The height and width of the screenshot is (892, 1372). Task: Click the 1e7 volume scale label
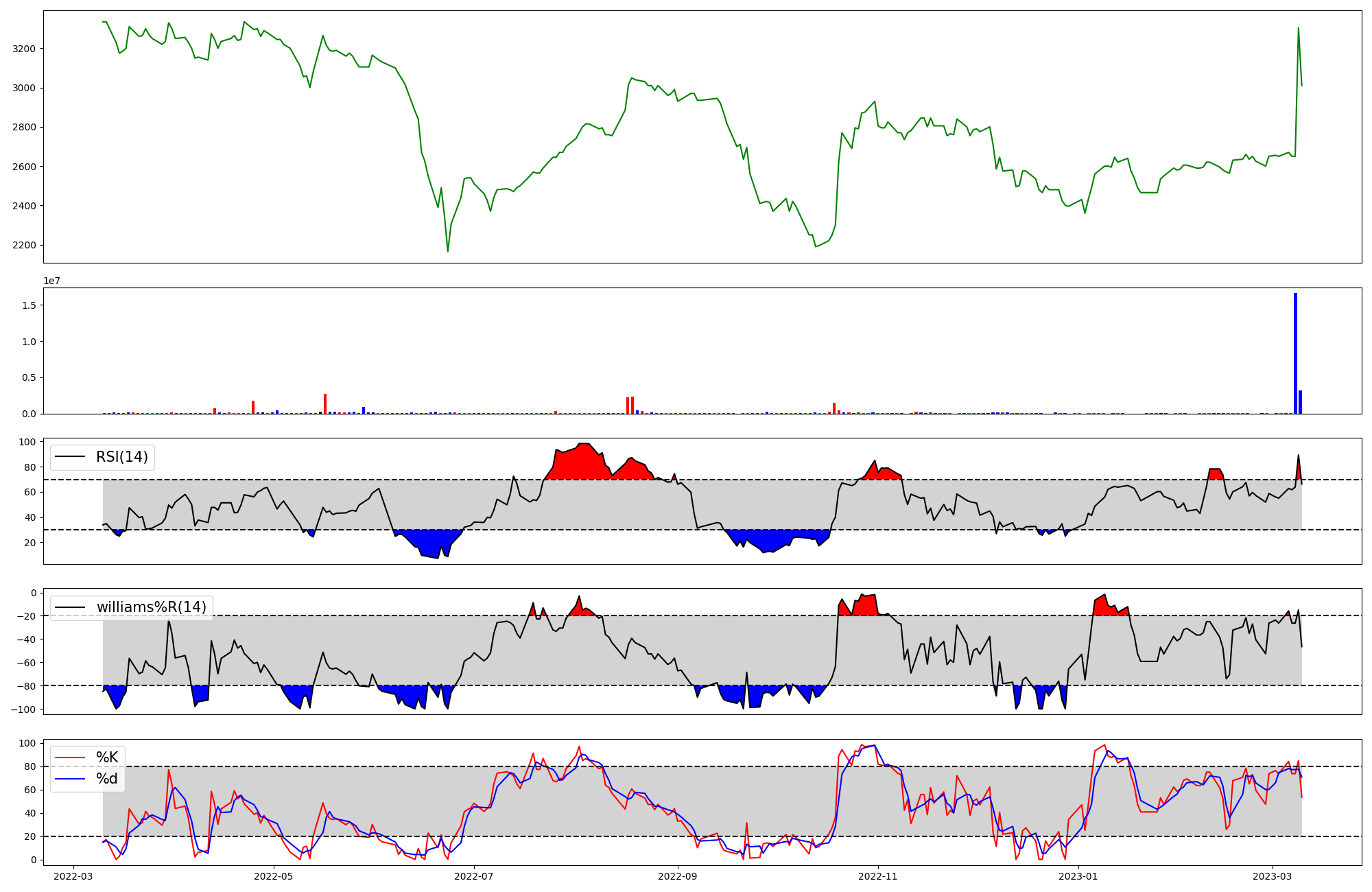click(51, 281)
